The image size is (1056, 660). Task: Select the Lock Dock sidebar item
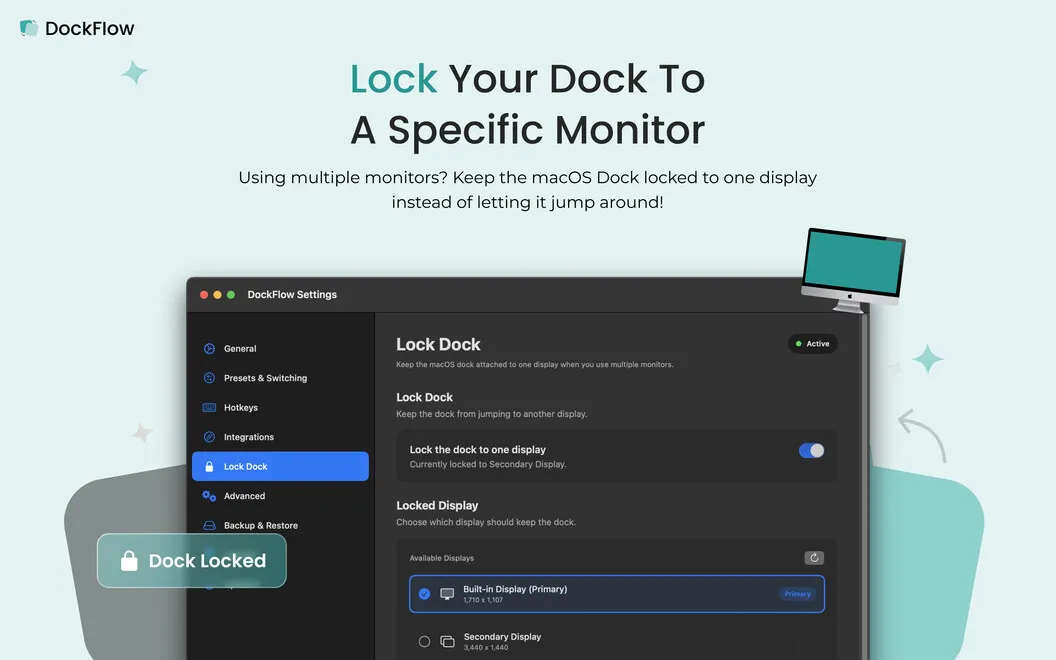tap(280, 466)
